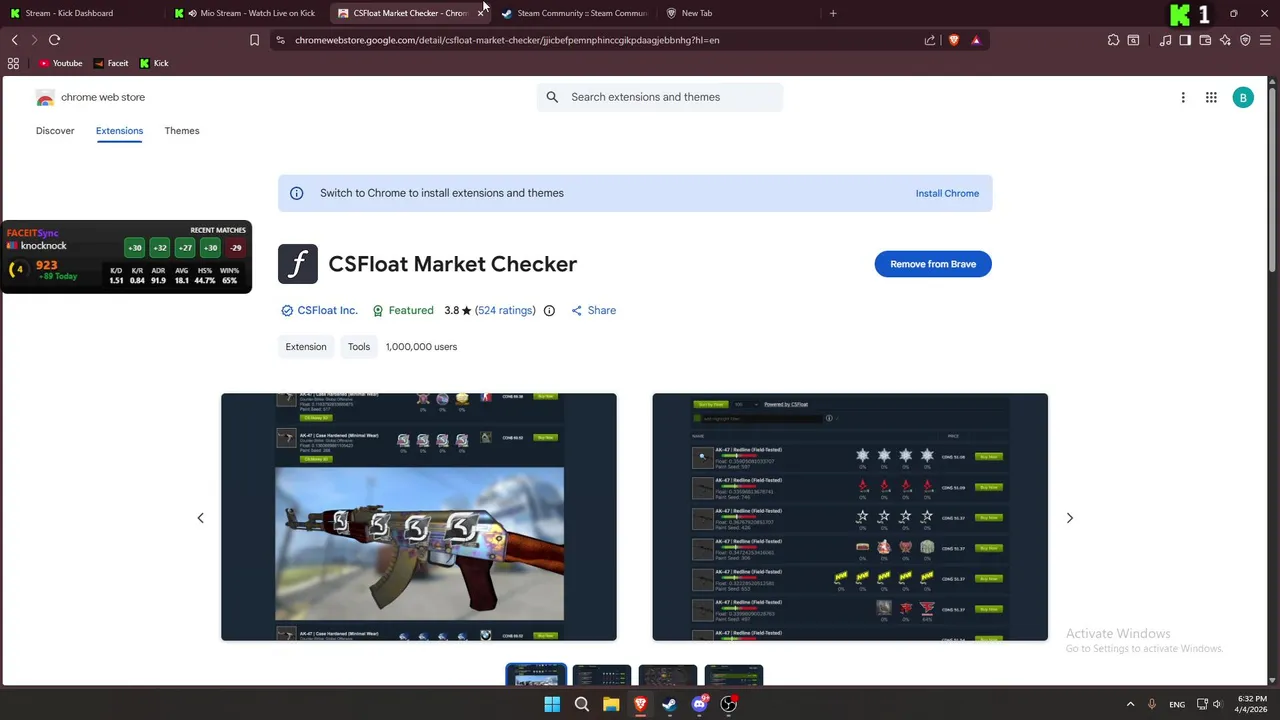Open the Brave hamburger main menu
Image resolution: width=1280 pixels, height=720 pixels.
(1266, 40)
